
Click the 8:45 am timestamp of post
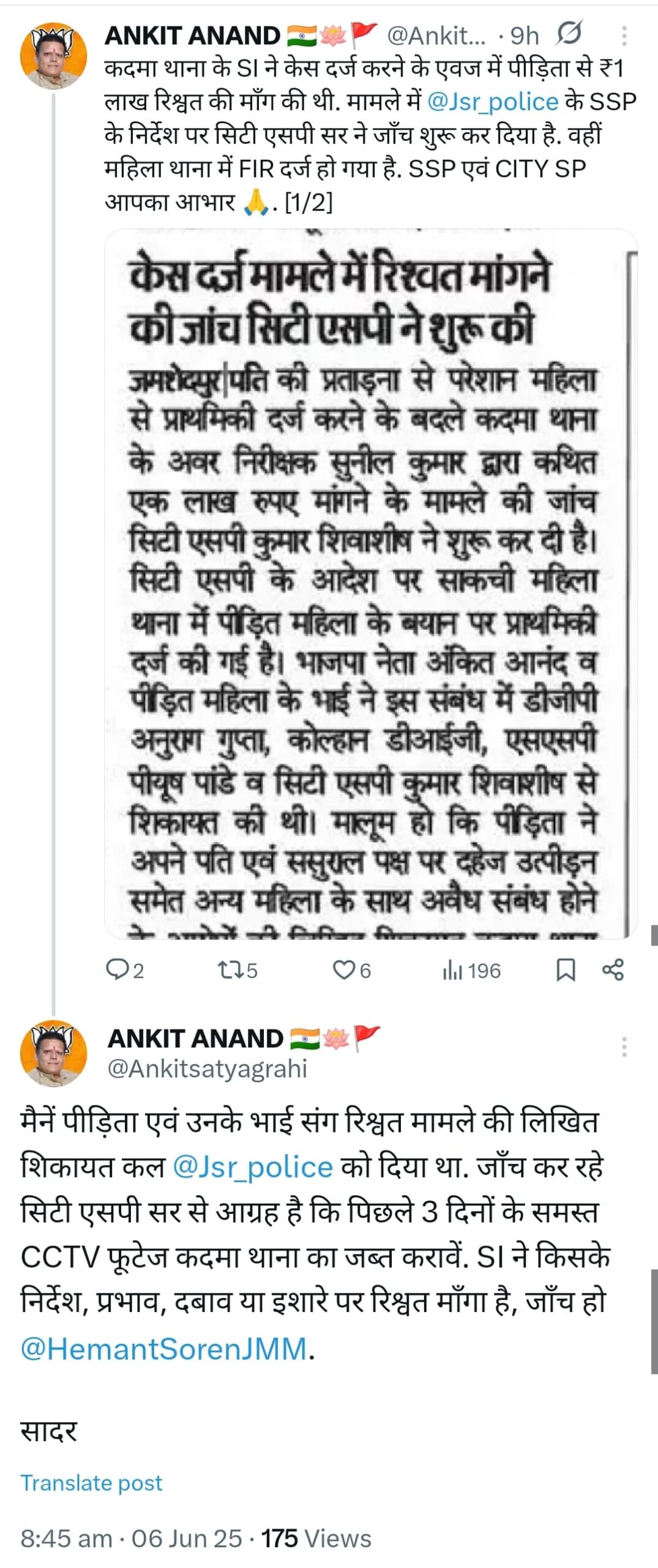(66, 1539)
